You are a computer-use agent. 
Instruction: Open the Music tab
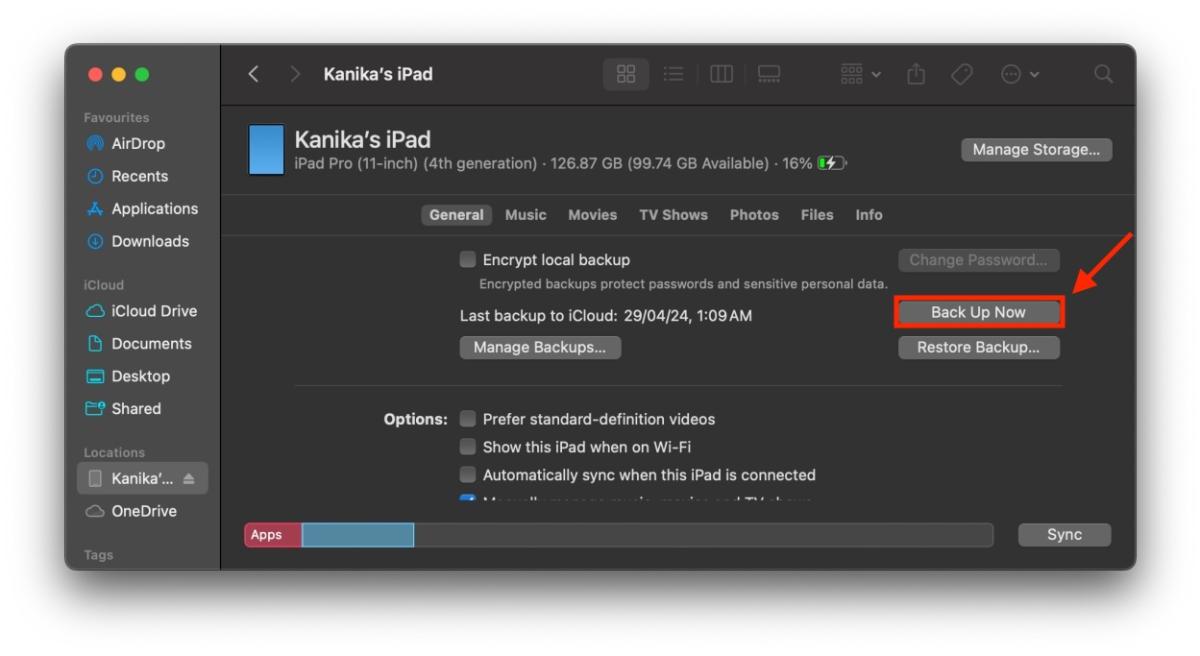[526, 214]
